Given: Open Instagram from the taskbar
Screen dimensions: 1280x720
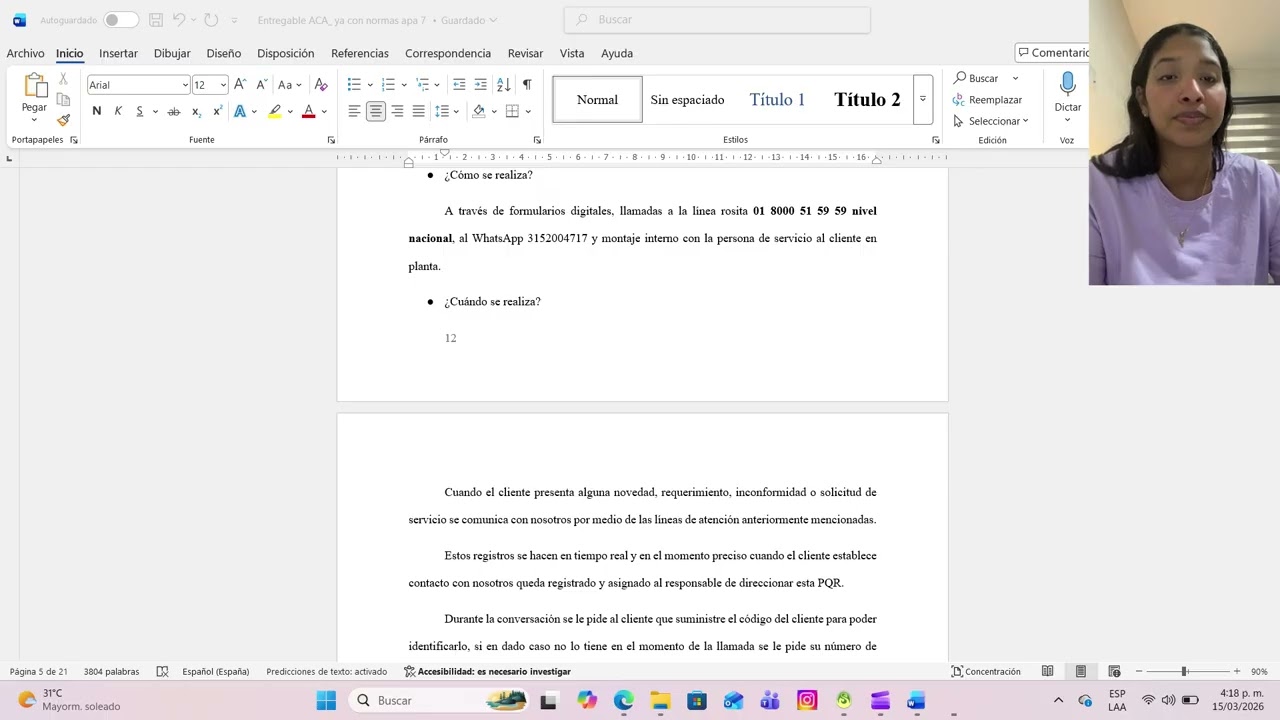Looking at the screenshot, I should tap(807, 700).
